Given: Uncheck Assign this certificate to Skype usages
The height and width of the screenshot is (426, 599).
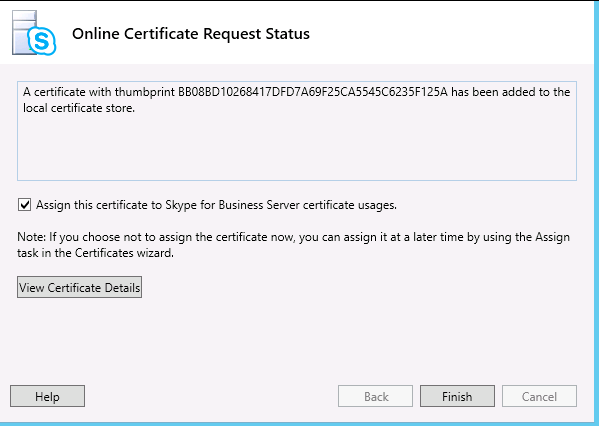Looking at the screenshot, I should click(x=24, y=205).
